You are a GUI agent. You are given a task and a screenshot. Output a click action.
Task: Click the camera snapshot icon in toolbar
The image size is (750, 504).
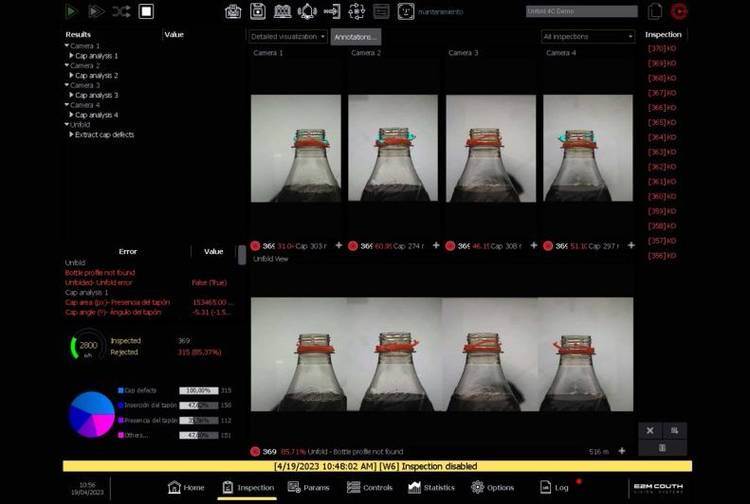(233, 12)
